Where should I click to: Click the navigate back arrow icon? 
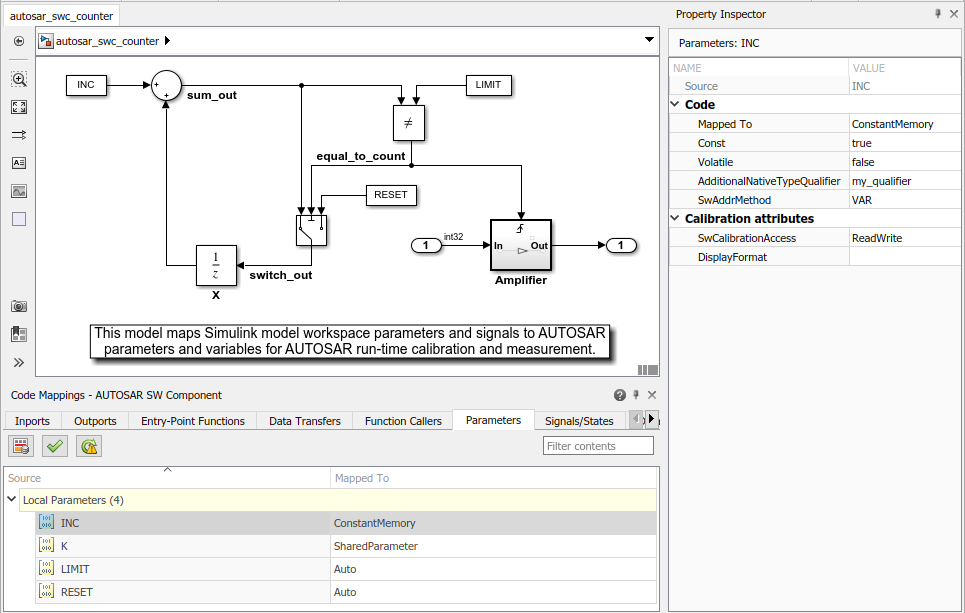coord(19,41)
